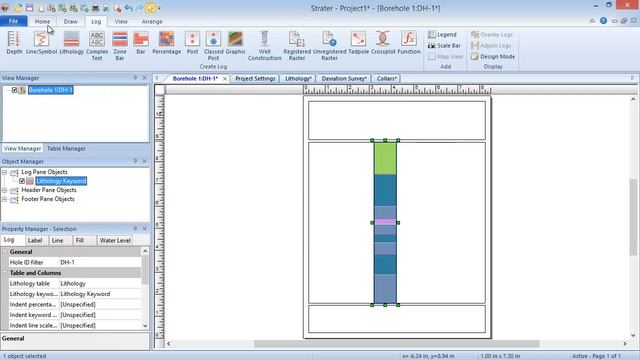Click the Property Manager scroll down arrow

click(145, 326)
